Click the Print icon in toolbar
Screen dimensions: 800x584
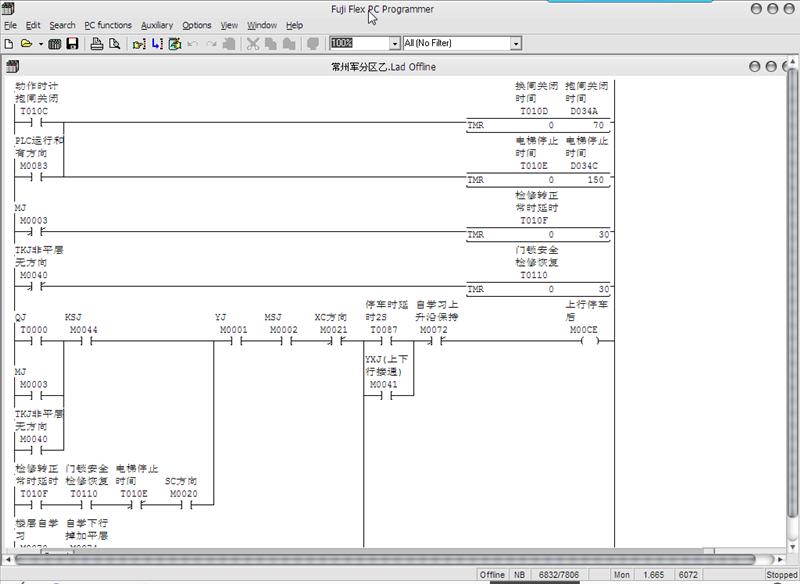(97, 44)
